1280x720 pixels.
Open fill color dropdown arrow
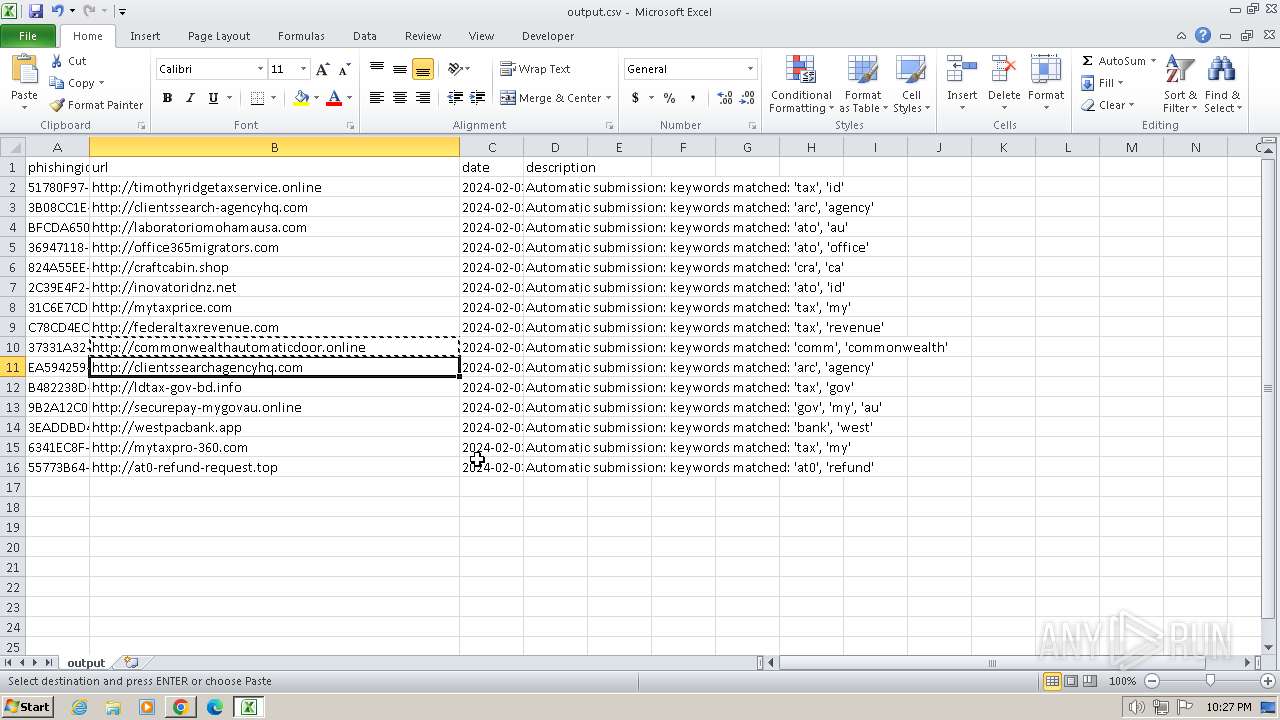pos(316,98)
